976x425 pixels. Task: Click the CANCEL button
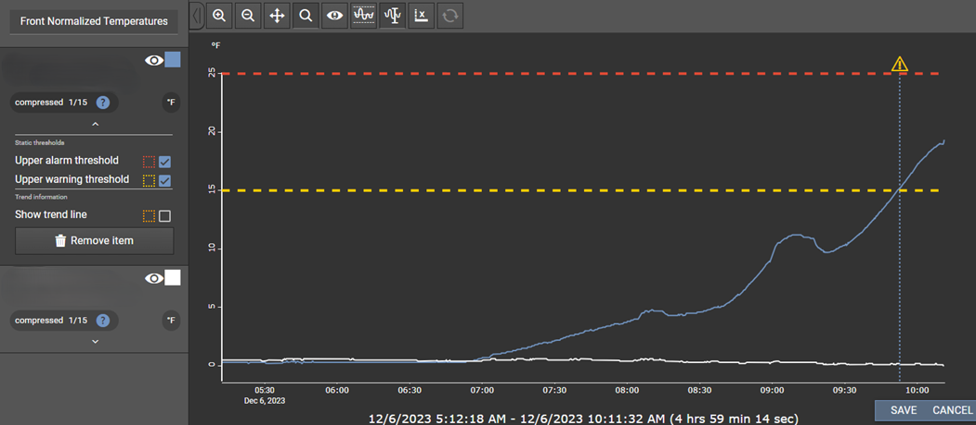pyautogui.click(x=951, y=410)
